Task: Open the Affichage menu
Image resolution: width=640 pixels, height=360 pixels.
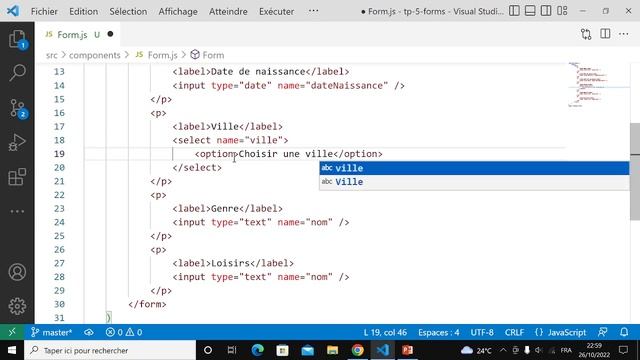Action: click(x=178, y=11)
